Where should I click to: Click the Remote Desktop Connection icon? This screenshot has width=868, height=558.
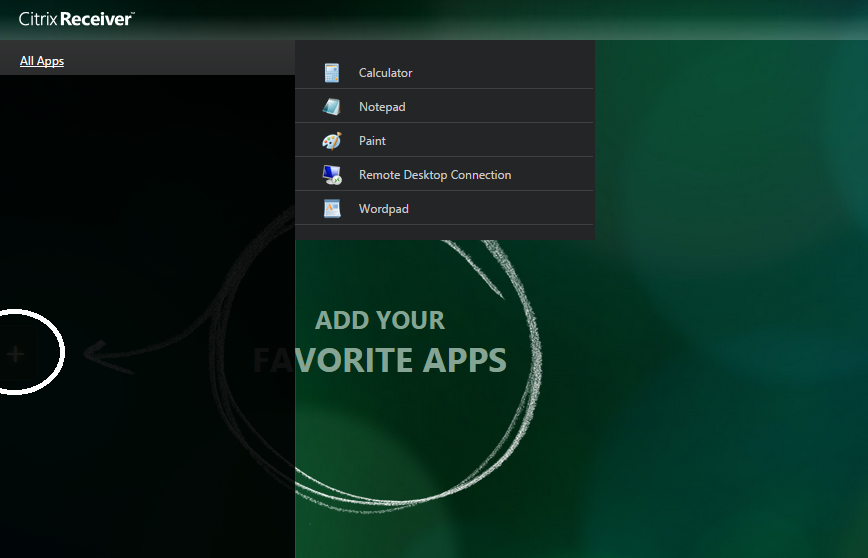click(x=332, y=175)
